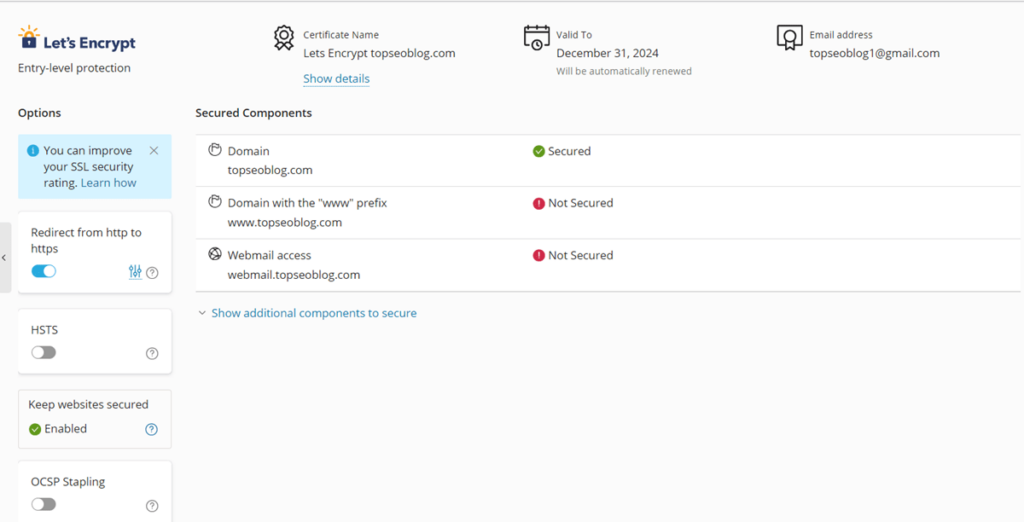Click the topseoblog1@gmail.com email address
1024x522 pixels.
coord(874,54)
